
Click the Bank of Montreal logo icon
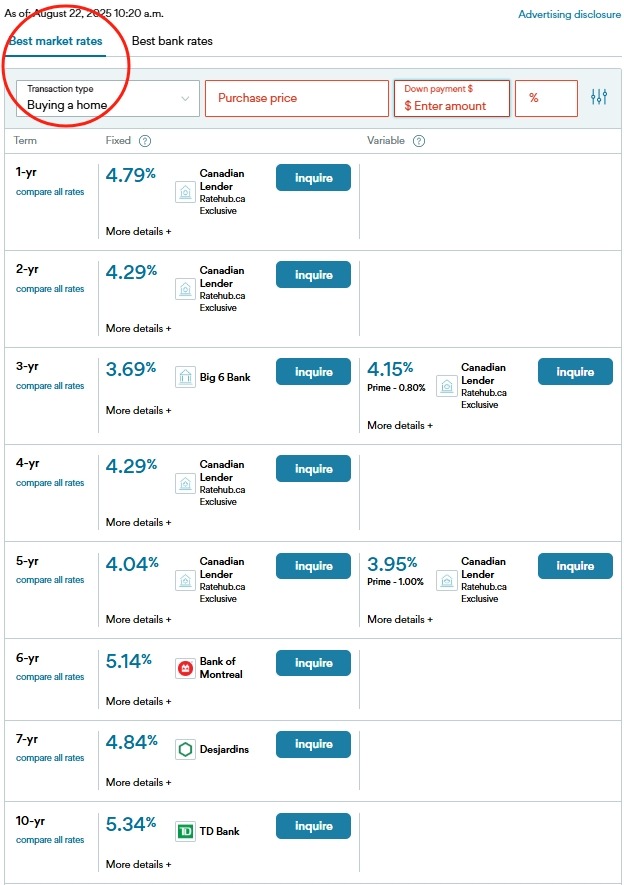[185, 668]
